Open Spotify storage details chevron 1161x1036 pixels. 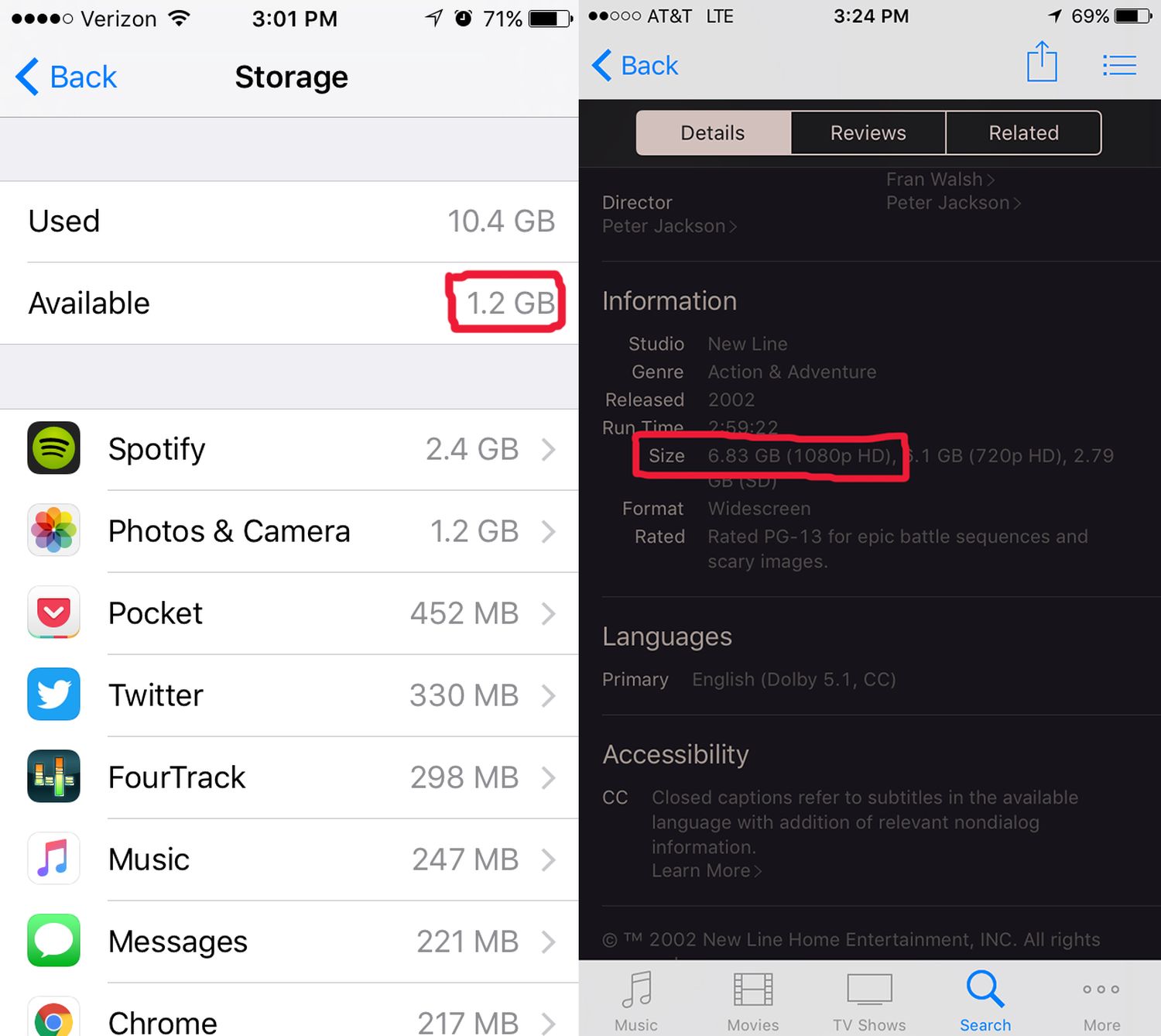(x=549, y=449)
